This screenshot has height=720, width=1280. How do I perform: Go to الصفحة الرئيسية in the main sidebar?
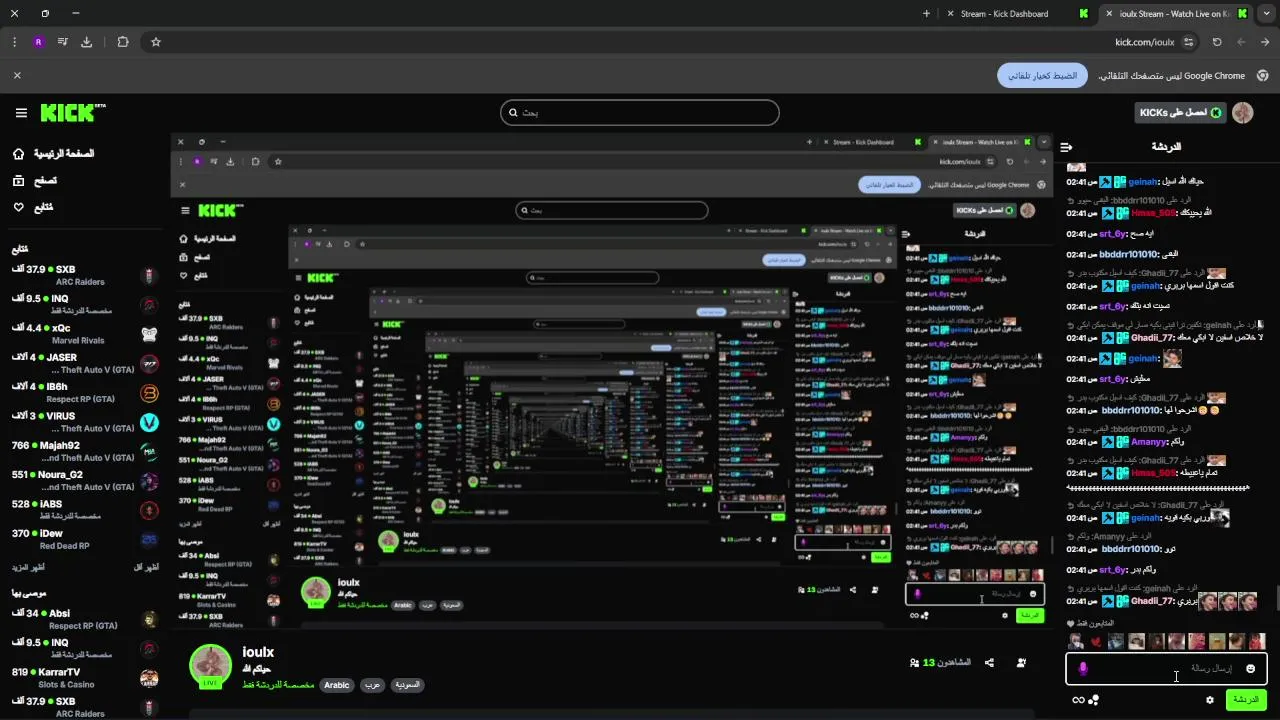[55, 154]
